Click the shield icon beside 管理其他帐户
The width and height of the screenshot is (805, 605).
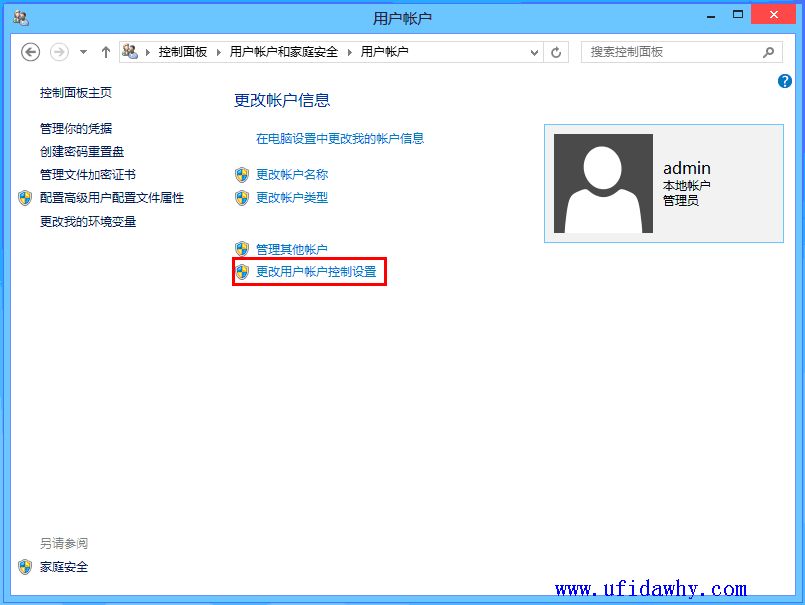coord(241,248)
